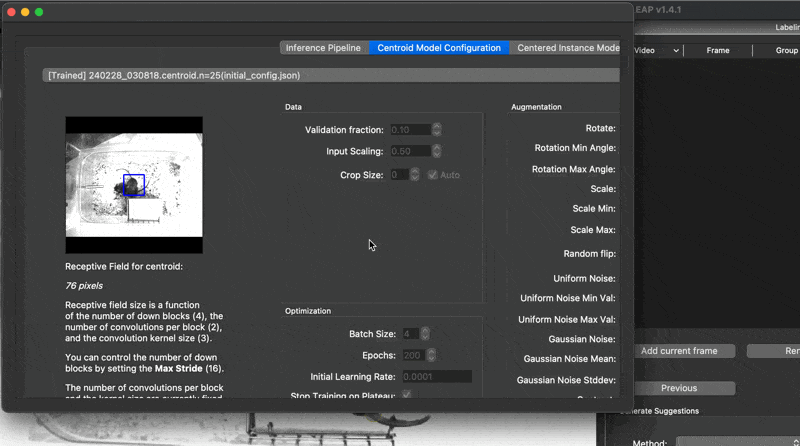Click the Epochs stepper arrows
The height and width of the screenshot is (446, 800).
click(x=437, y=355)
